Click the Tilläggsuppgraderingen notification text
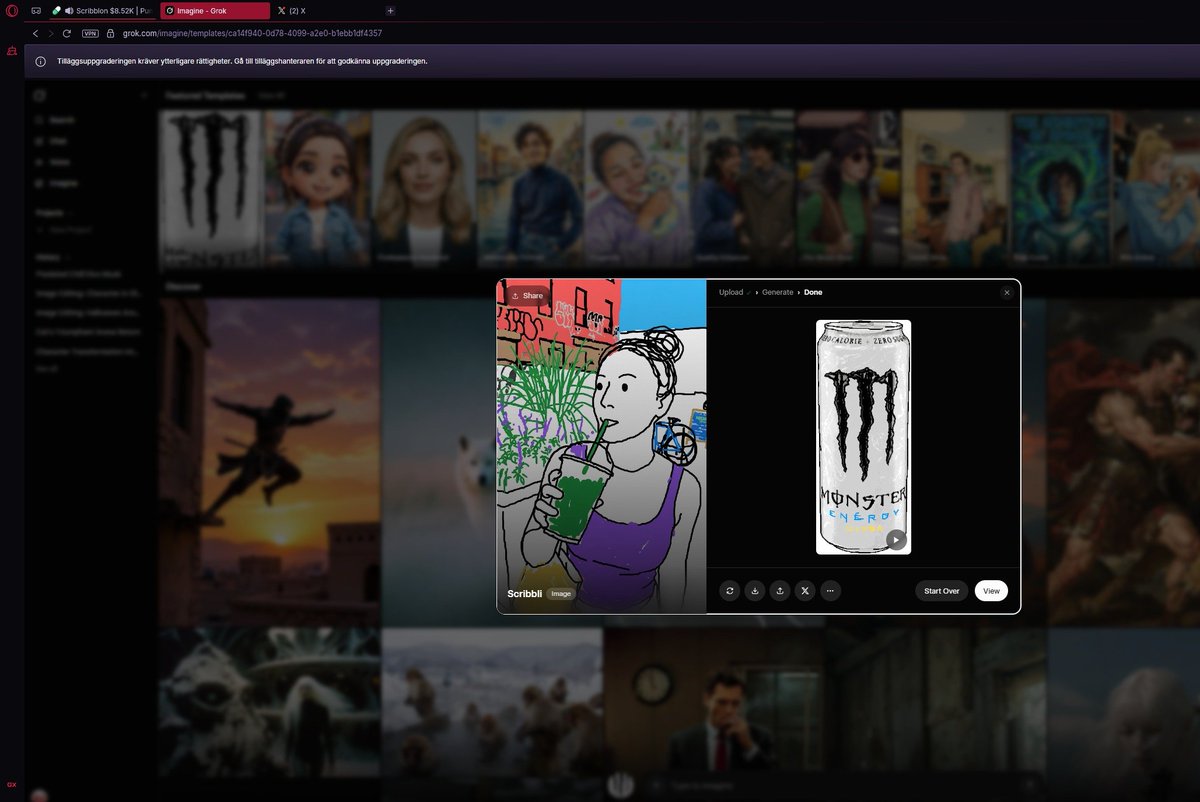 click(243, 61)
